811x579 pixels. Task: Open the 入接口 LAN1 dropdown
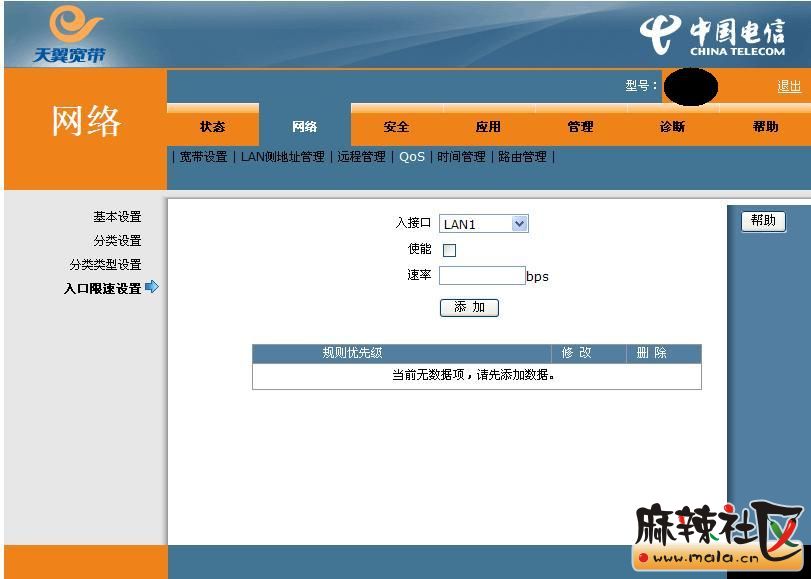pos(483,224)
